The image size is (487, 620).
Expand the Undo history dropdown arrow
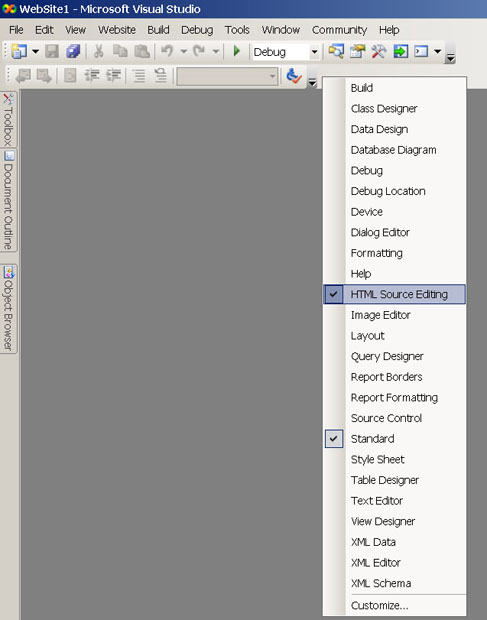click(183, 51)
